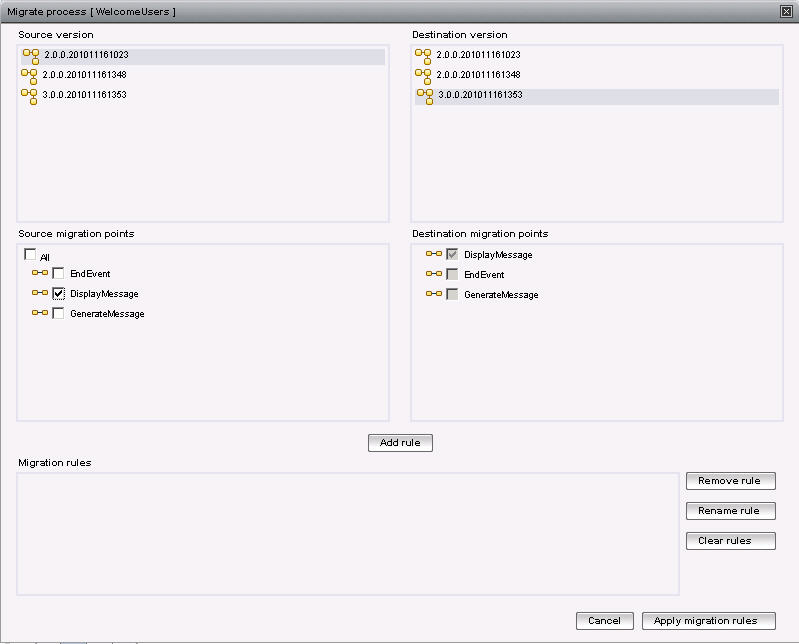Select destination version 2.0.0.201011161023
The image size is (799, 644).
(x=597, y=56)
